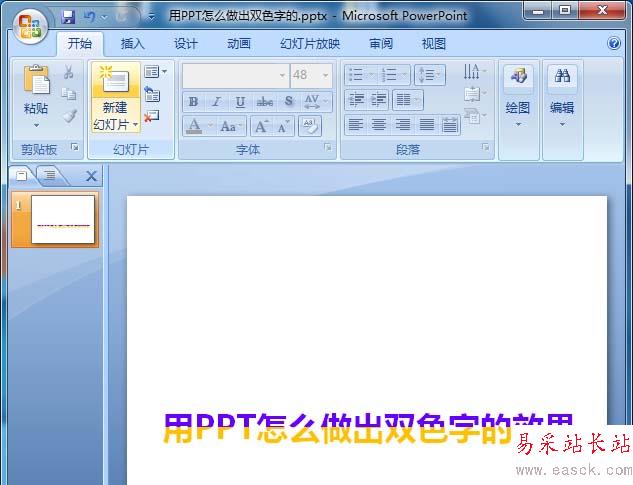Open the Text Direction menu

[474, 71]
